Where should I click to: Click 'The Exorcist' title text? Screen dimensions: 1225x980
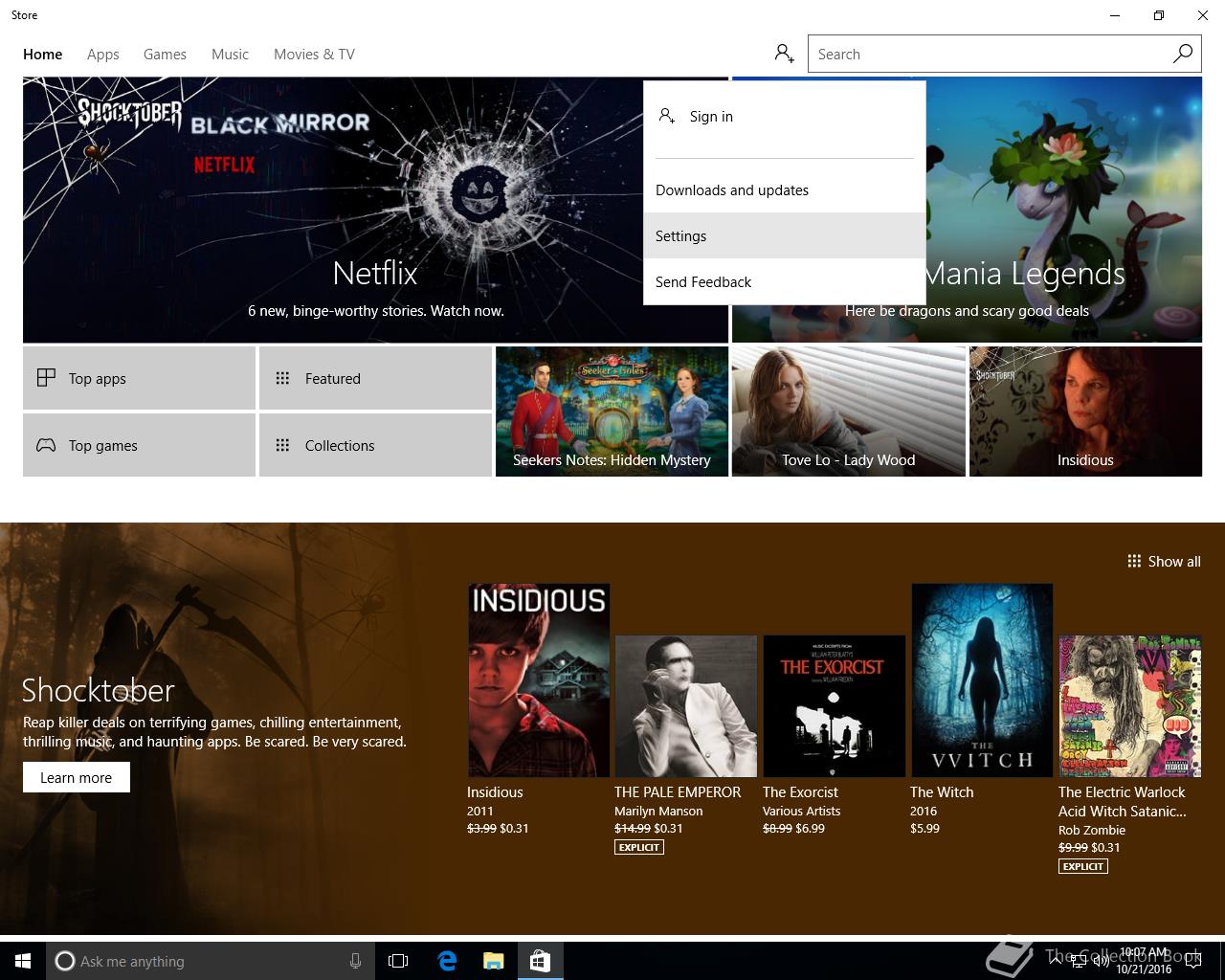pos(800,792)
